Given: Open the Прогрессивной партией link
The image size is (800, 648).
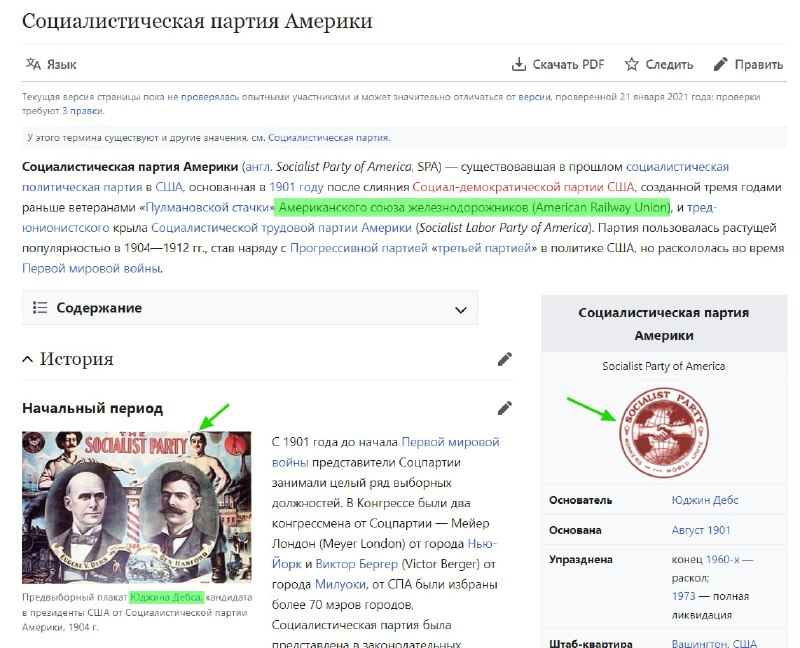Looking at the screenshot, I should point(359,248).
